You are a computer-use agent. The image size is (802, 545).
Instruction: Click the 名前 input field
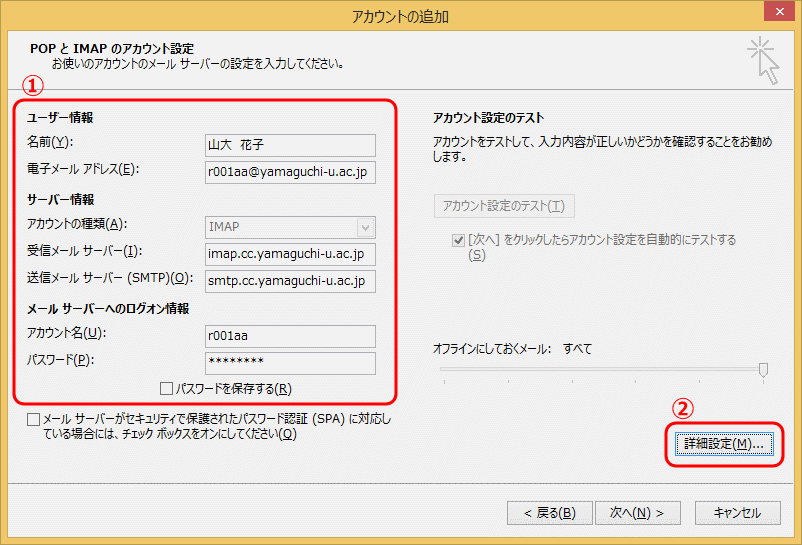[x=290, y=145]
